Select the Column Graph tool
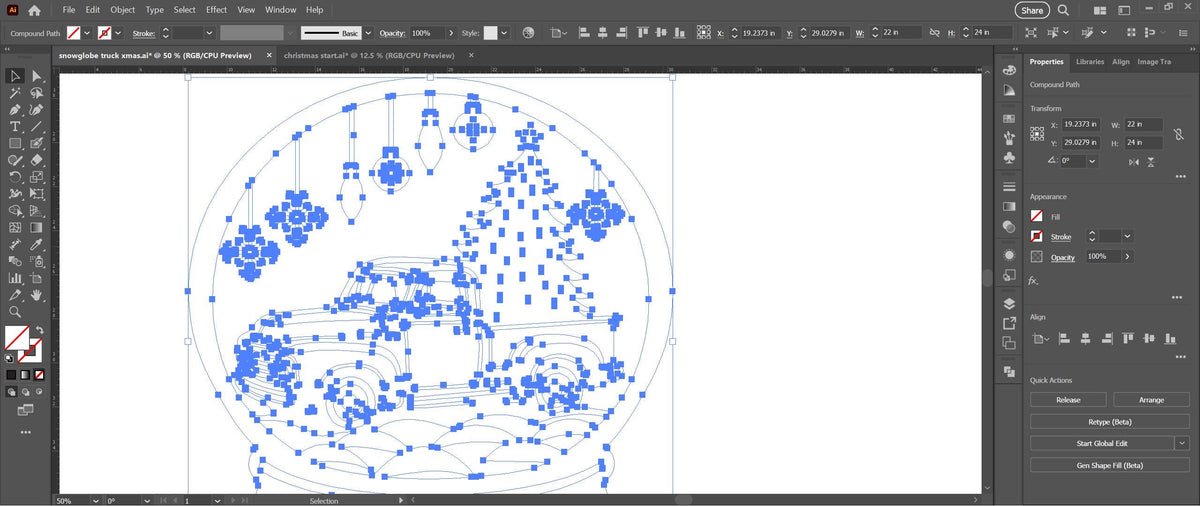The height and width of the screenshot is (506, 1200). click(x=16, y=278)
